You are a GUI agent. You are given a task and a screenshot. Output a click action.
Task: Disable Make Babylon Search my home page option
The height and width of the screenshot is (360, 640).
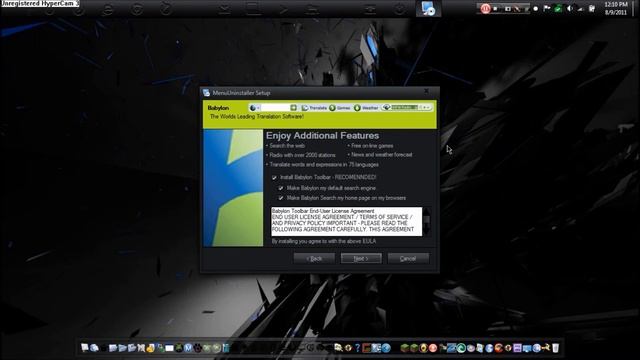281,198
